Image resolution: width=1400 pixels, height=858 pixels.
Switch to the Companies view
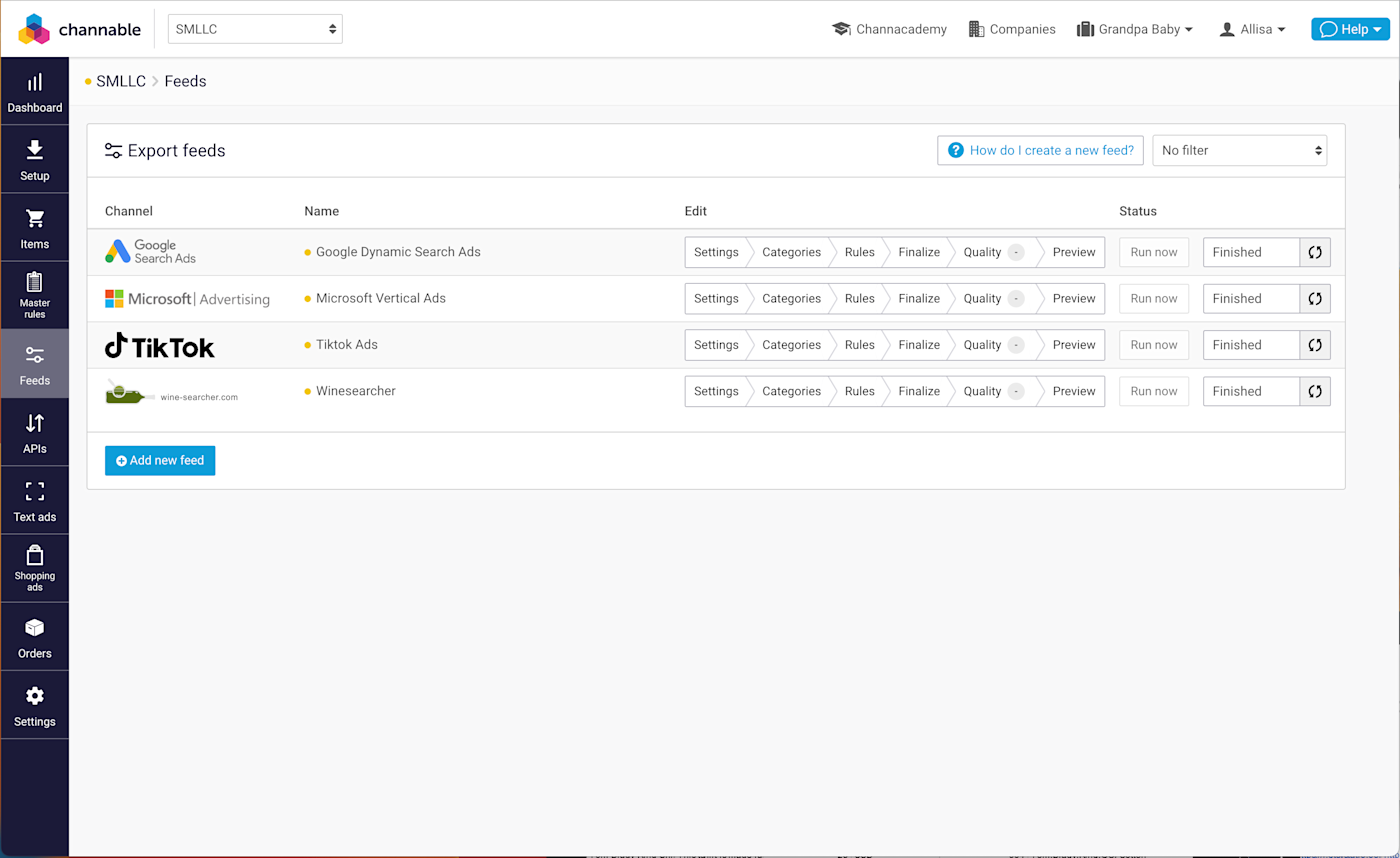pyautogui.click(x=1012, y=29)
